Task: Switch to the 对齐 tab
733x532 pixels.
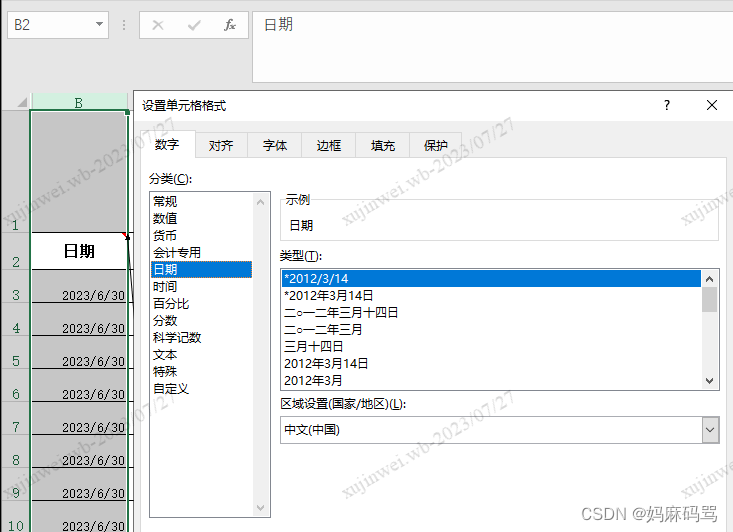Action: coord(221,145)
